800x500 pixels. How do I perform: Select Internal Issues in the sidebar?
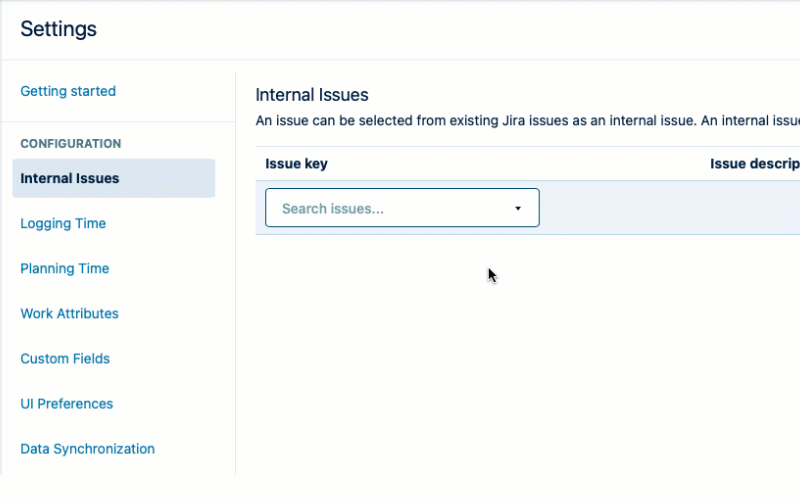click(70, 179)
